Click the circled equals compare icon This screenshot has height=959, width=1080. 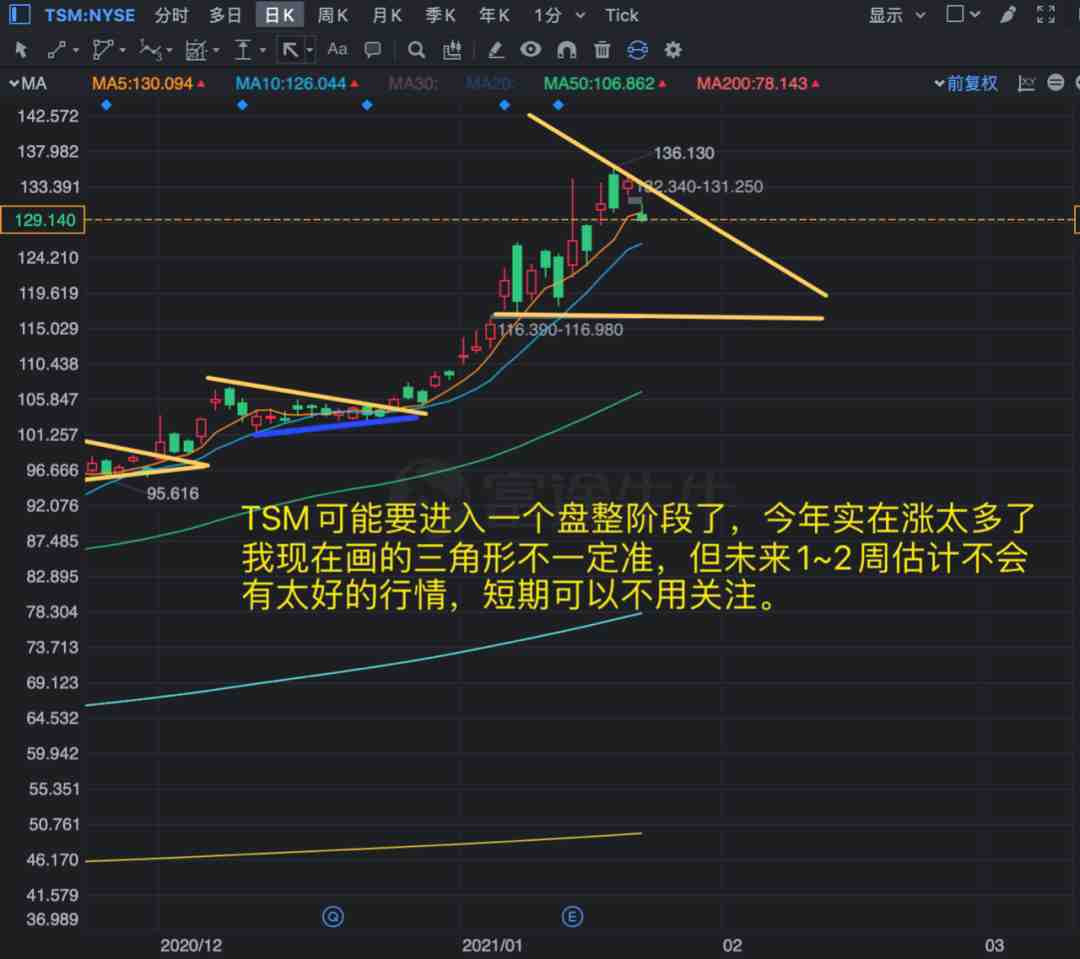pyautogui.click(x=1055, y=83)
